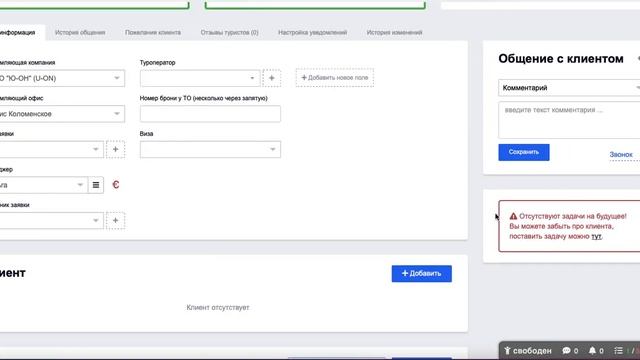Screen dimensions: 640x360
Task: Expand the источник заявки dropdown
Action: [x=51, y=220]
